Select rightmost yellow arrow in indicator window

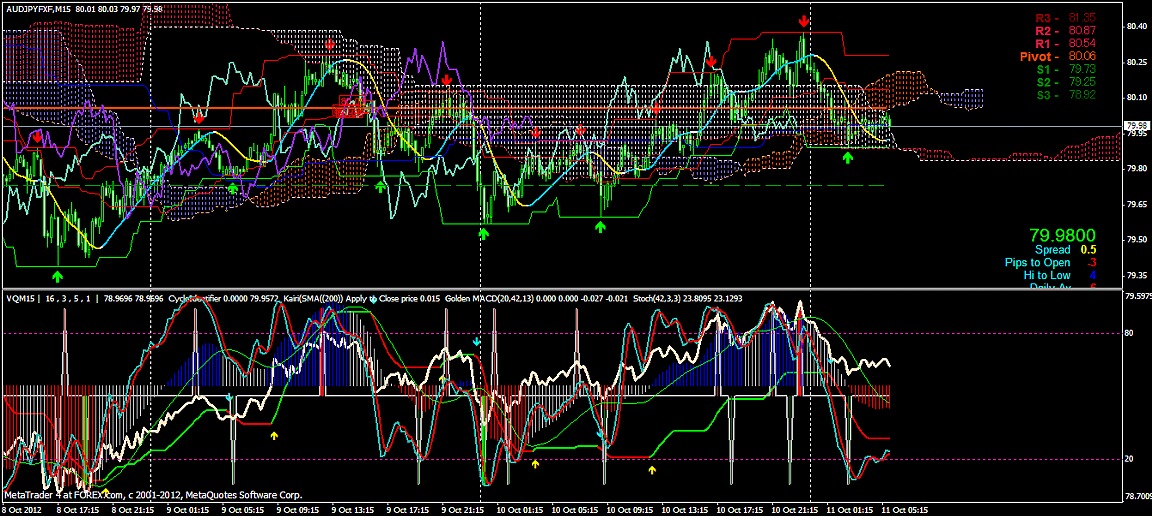[x=653, y=468]
